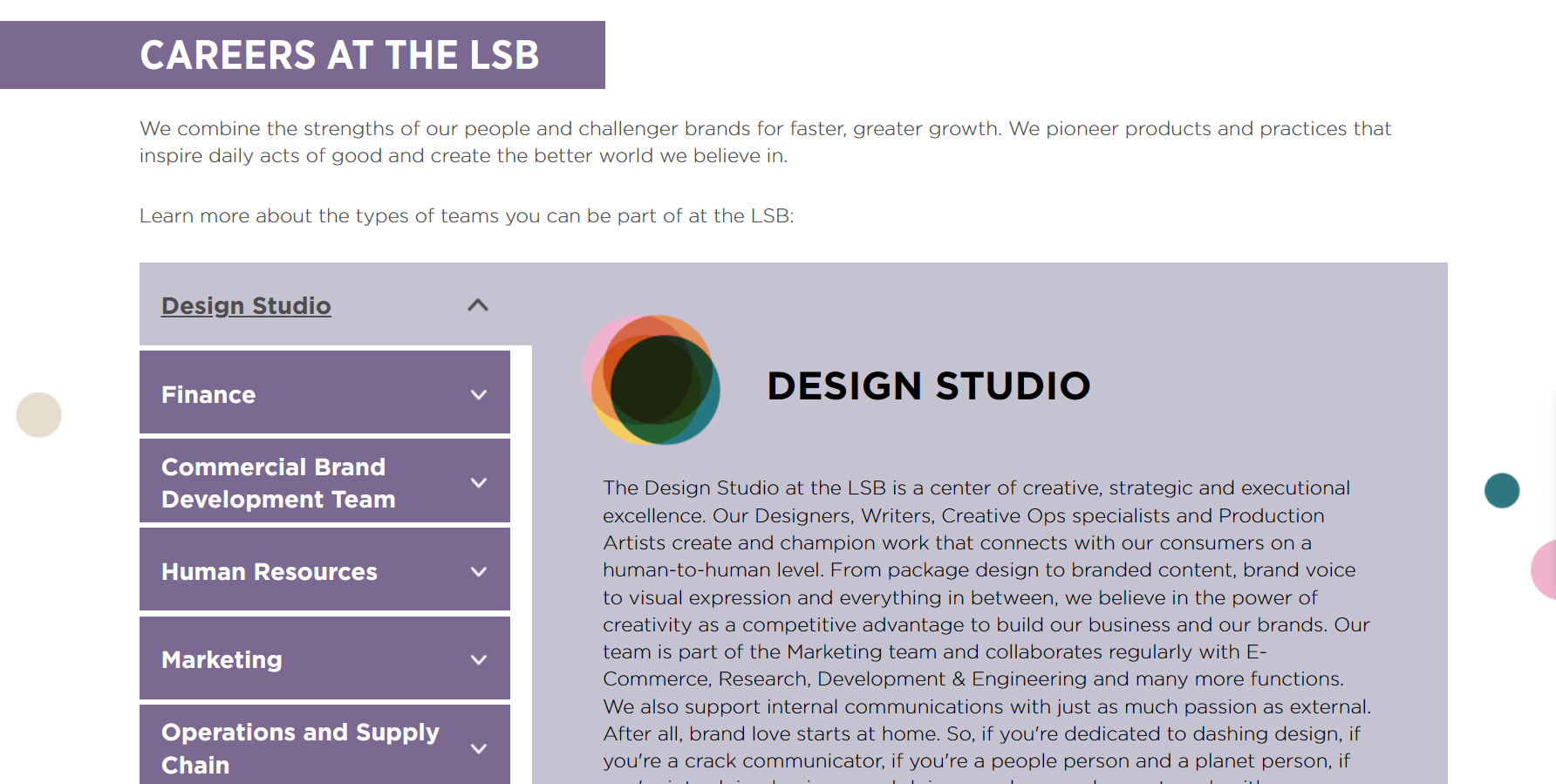Open the Design Studio link
This screenshot has height=784, width=1556.
pyautogui.click(x=246, y=306)
